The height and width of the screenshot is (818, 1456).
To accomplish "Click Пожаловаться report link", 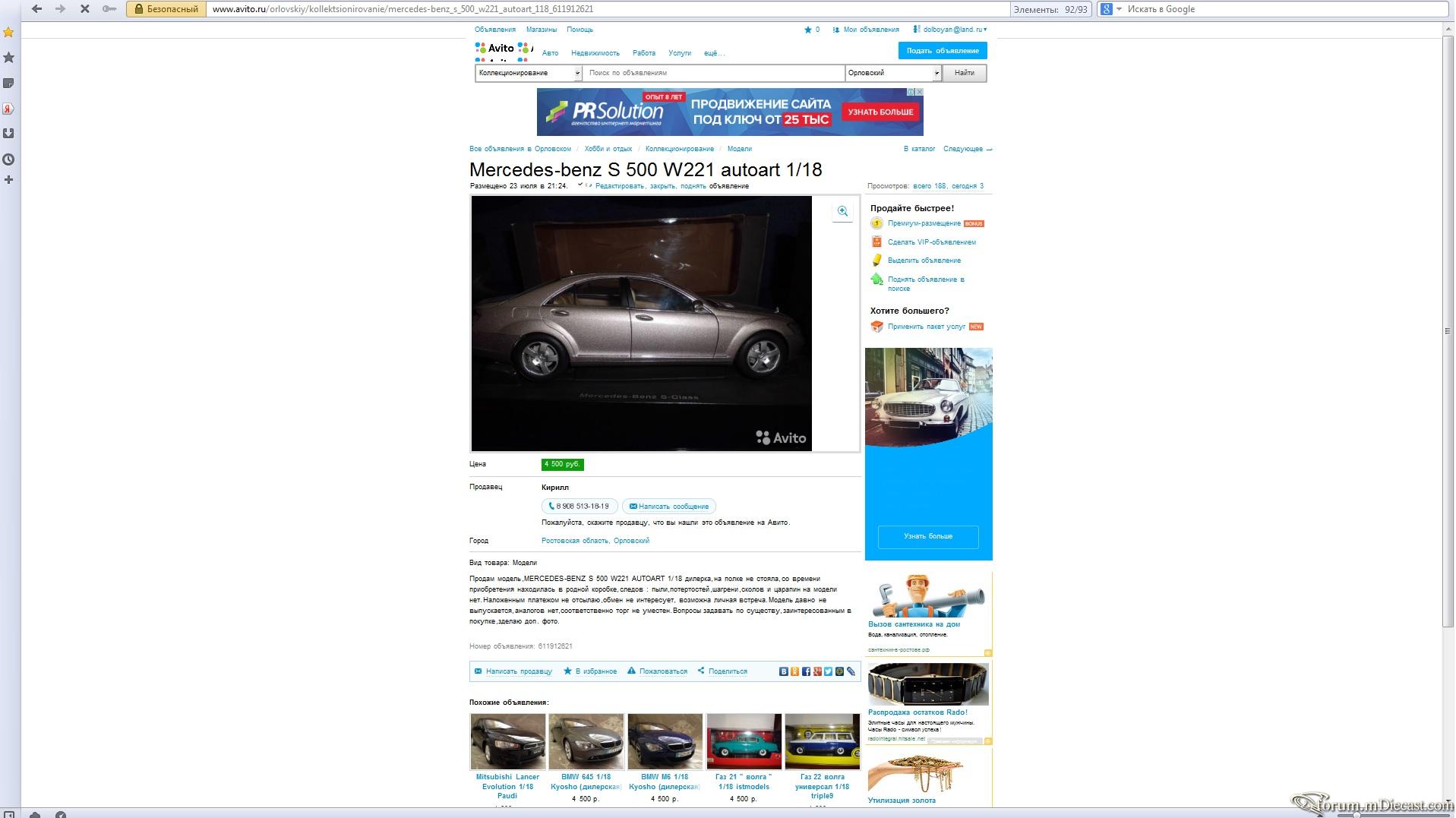I will [x=657, y=671].
